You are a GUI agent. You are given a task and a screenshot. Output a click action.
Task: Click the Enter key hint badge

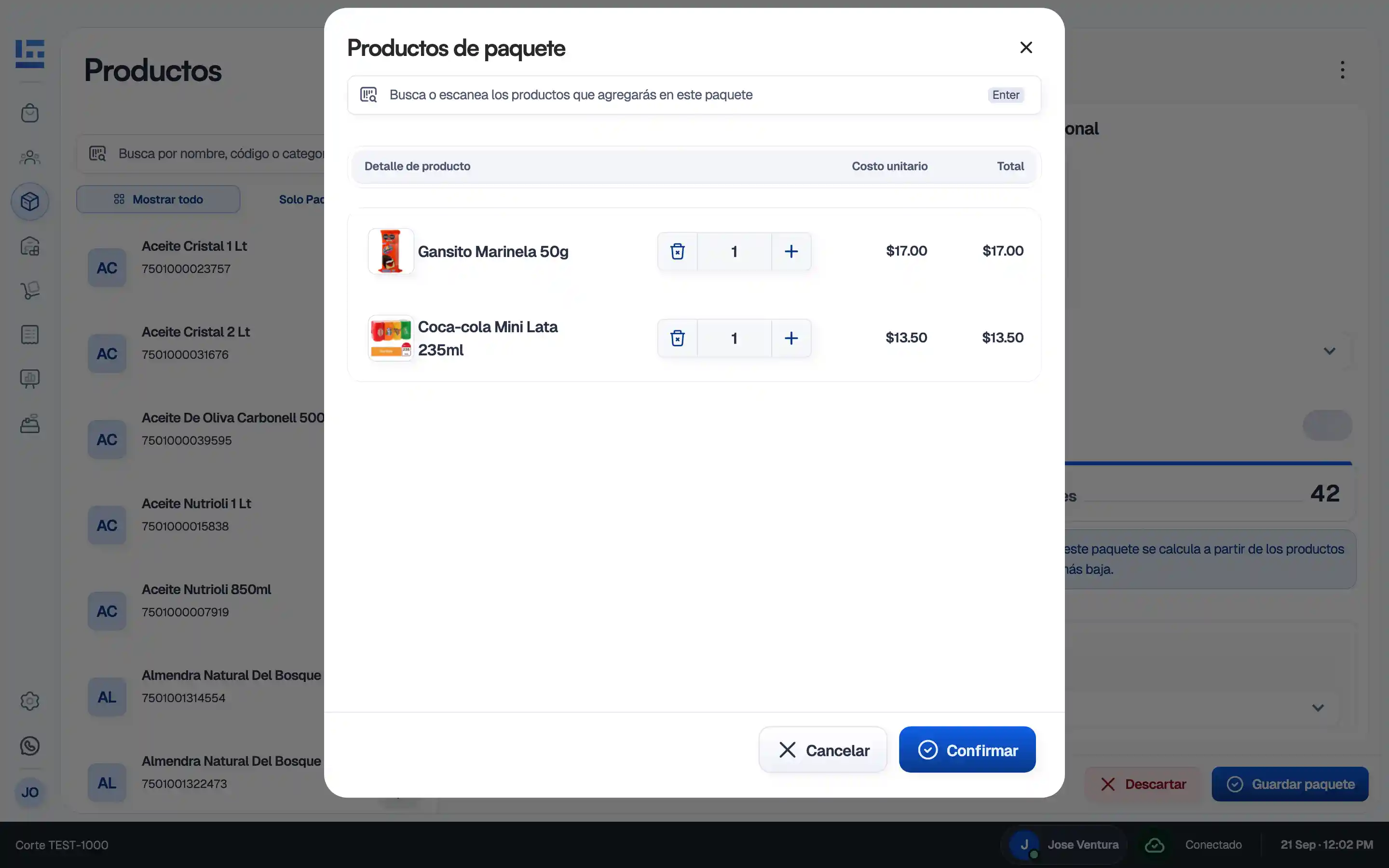pyautogui.click(x=1006, y=95)
